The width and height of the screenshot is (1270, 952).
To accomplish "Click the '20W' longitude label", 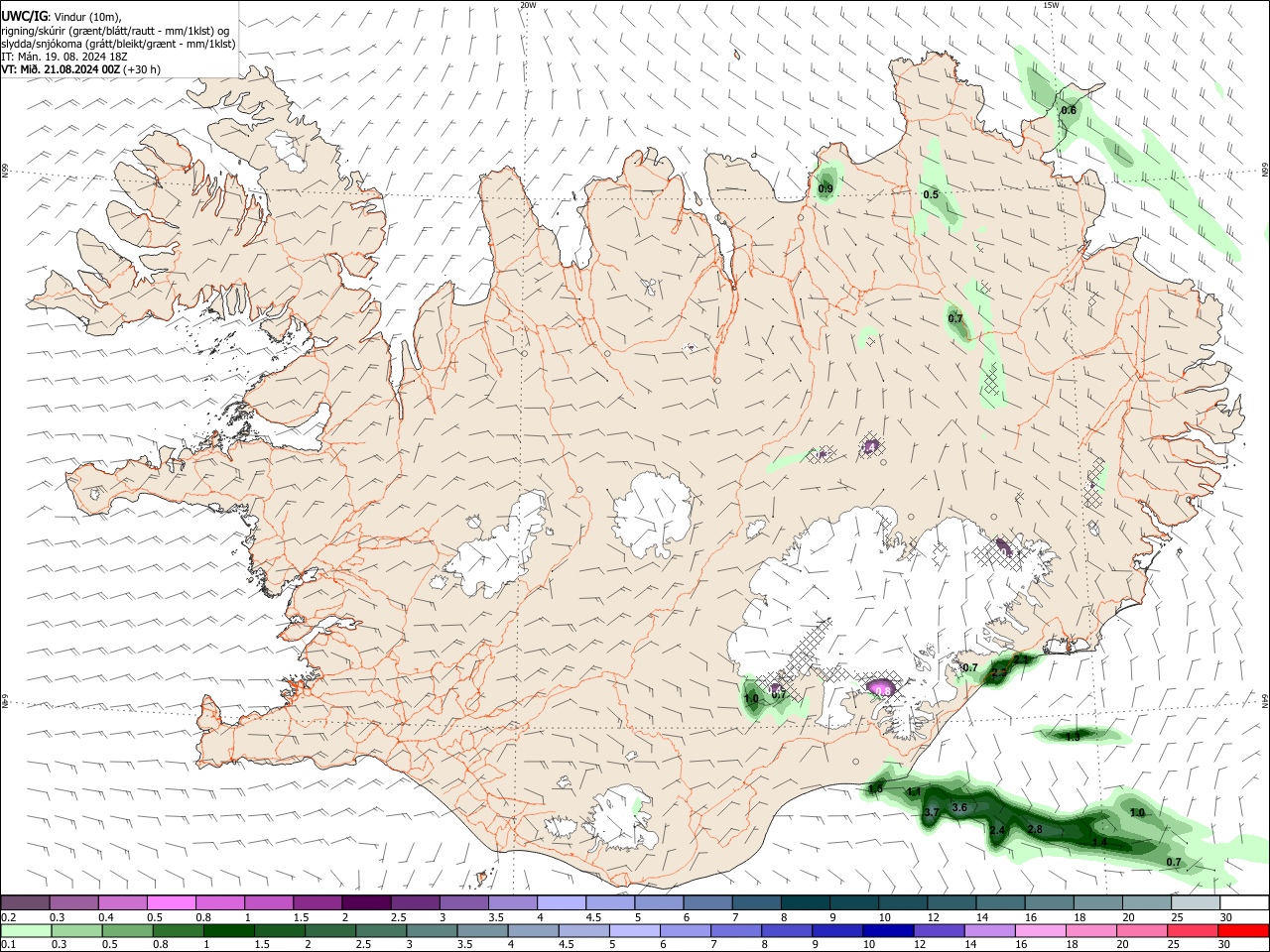I will pos(528,5).
